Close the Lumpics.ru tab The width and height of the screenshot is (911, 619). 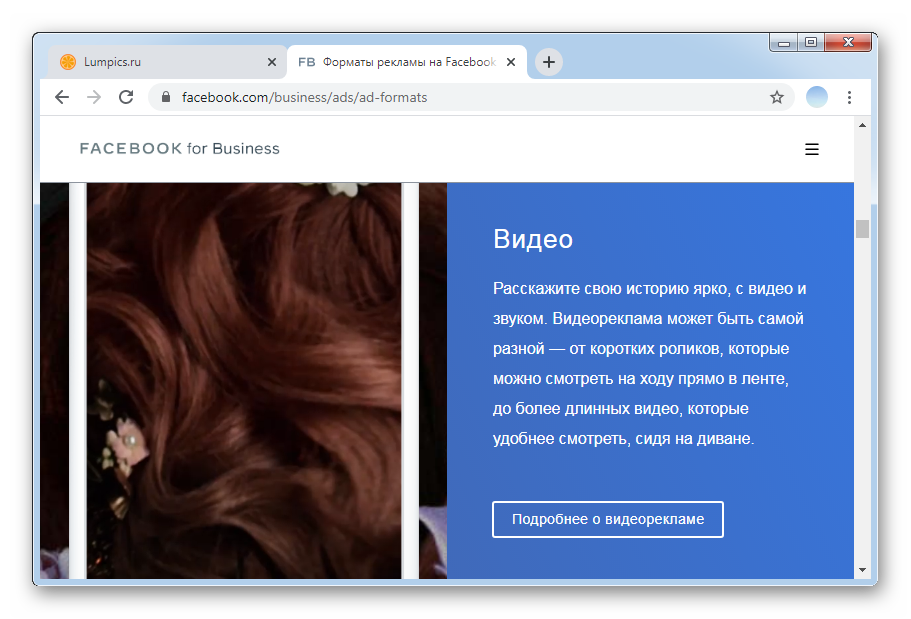click(x=271, y=62)
